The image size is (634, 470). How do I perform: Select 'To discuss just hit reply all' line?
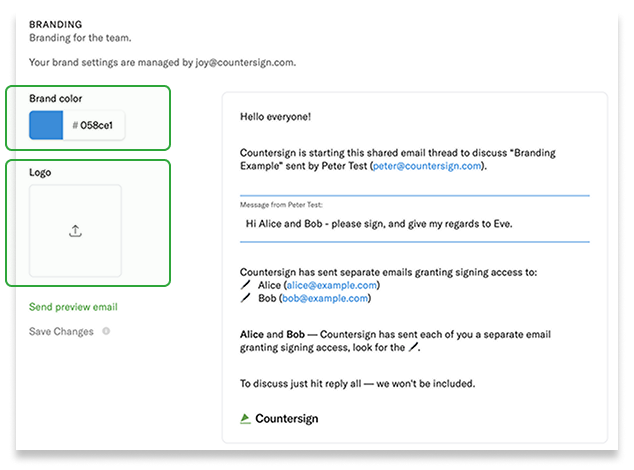(x=357, y=383)
